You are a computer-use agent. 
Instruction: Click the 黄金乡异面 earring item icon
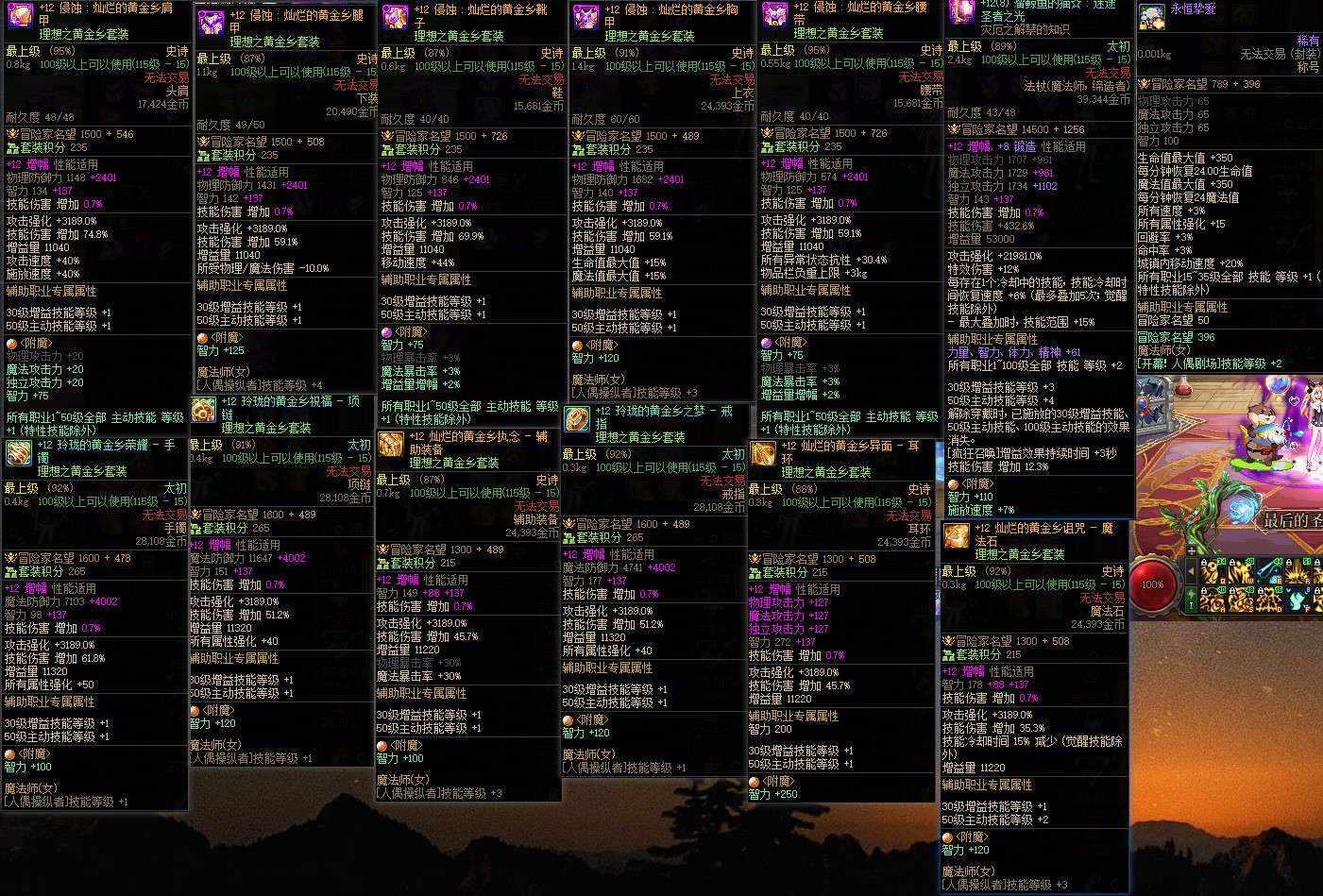click(764, 454)
